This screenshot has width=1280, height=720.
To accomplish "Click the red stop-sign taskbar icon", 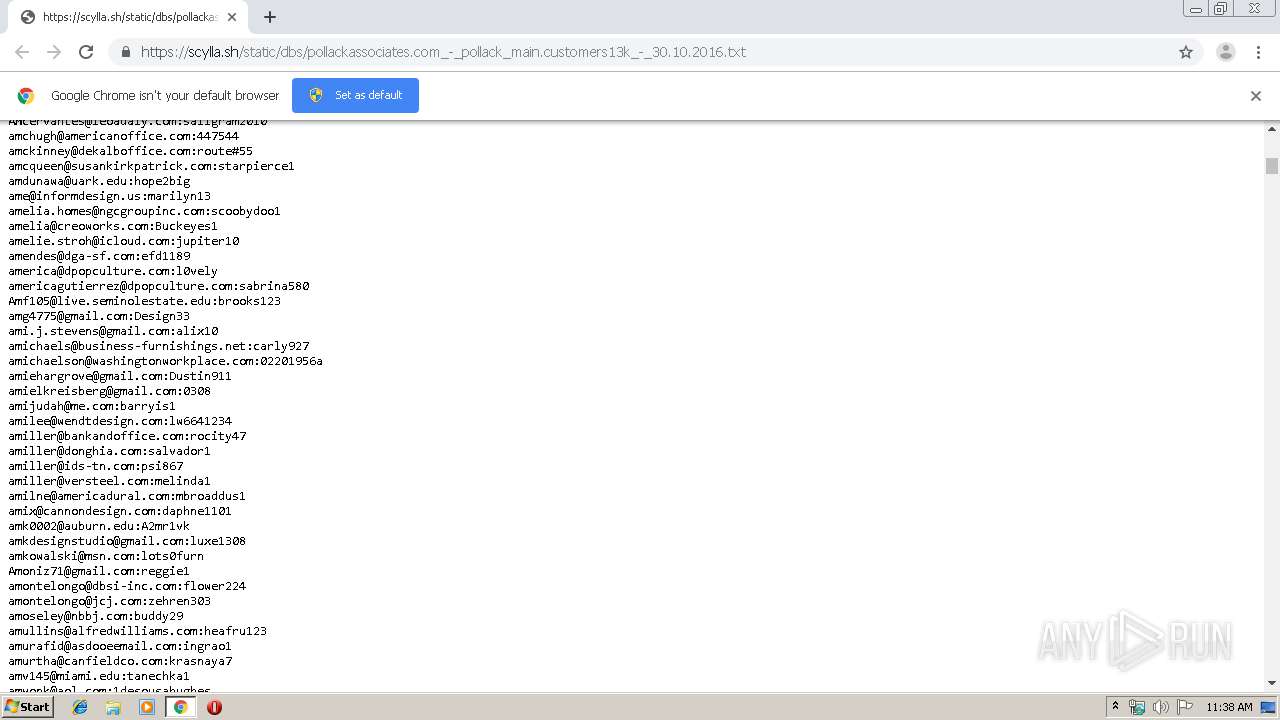I will (214, 707).
